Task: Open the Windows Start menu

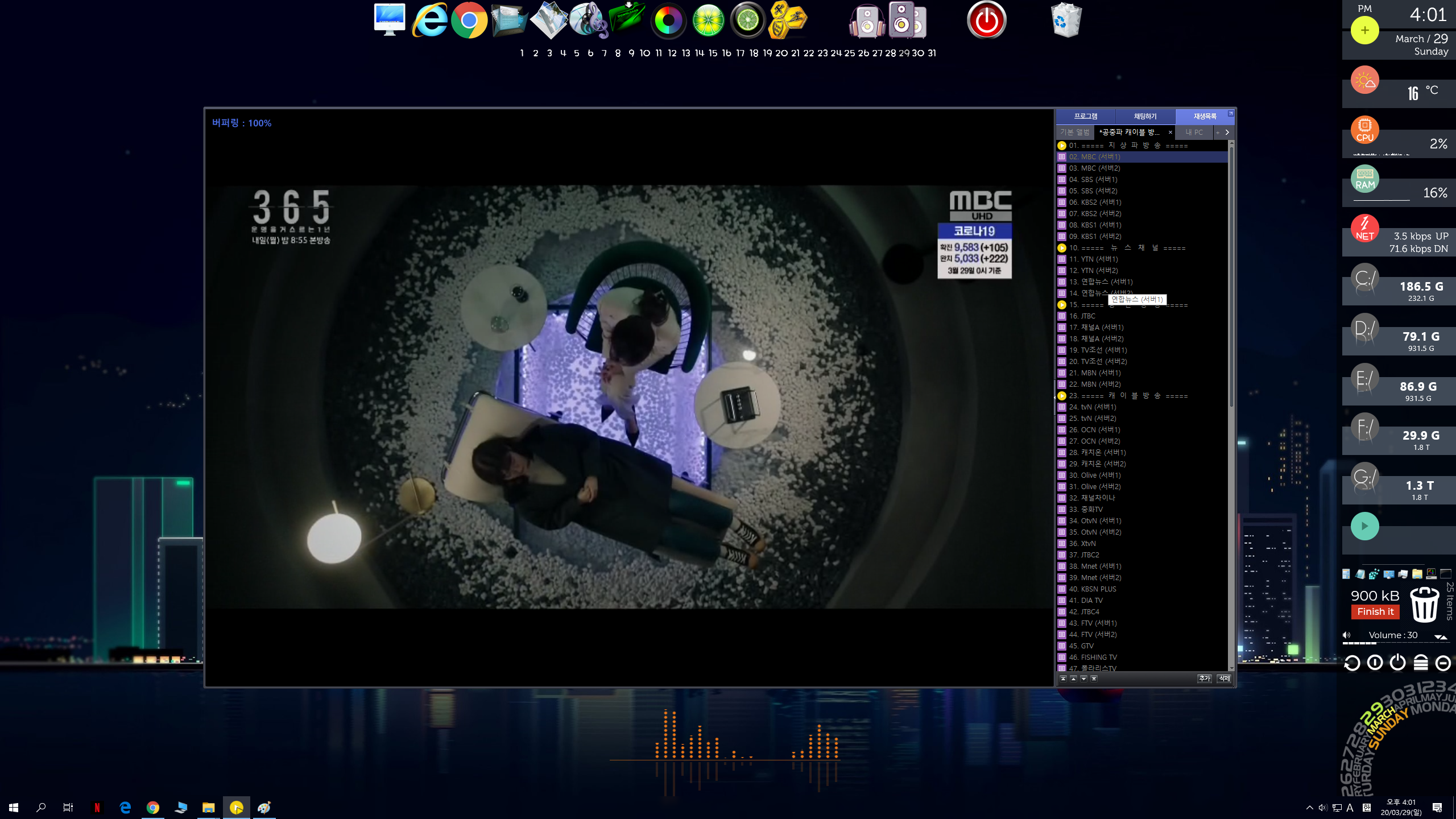Action: coord(14,807)
